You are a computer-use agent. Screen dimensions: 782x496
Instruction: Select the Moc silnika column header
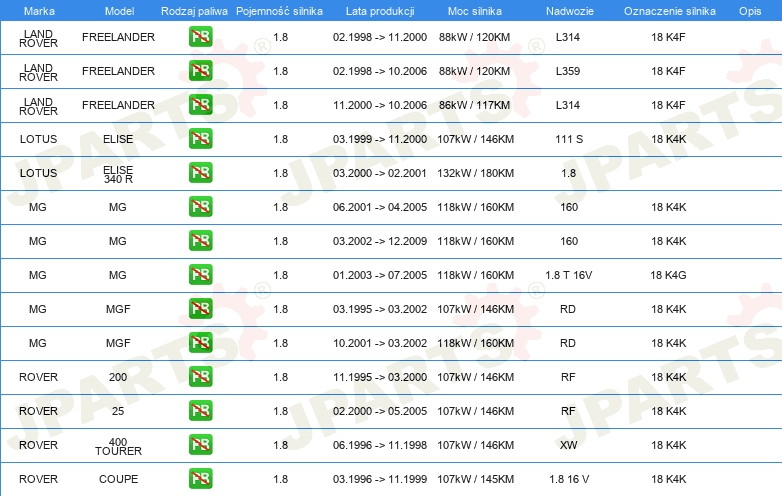[x=476, y=10]
